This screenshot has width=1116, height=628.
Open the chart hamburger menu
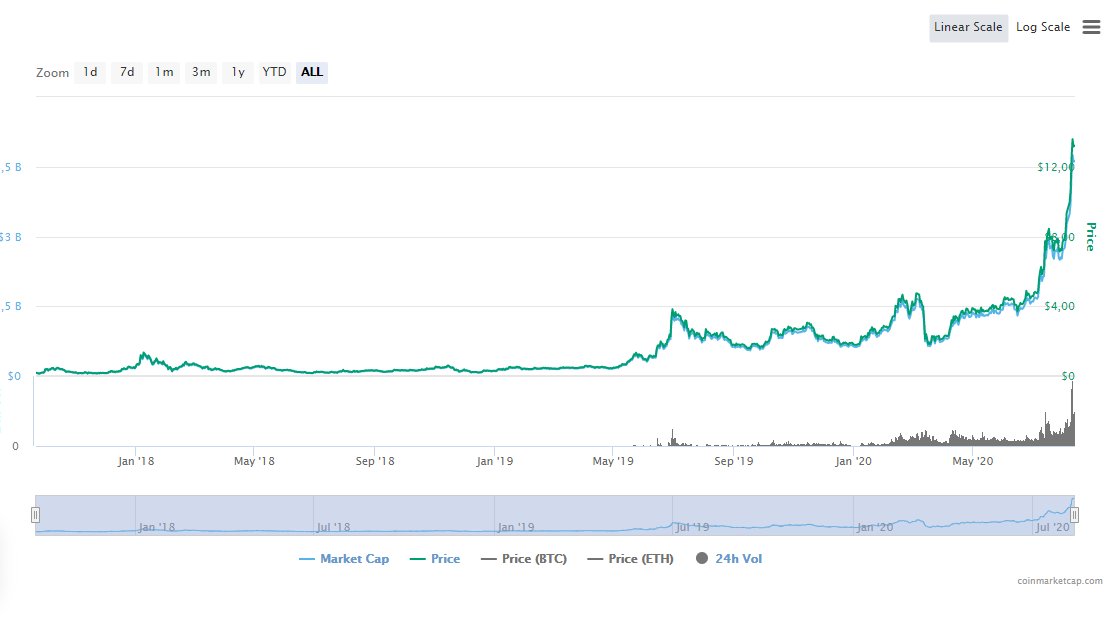1091,27
